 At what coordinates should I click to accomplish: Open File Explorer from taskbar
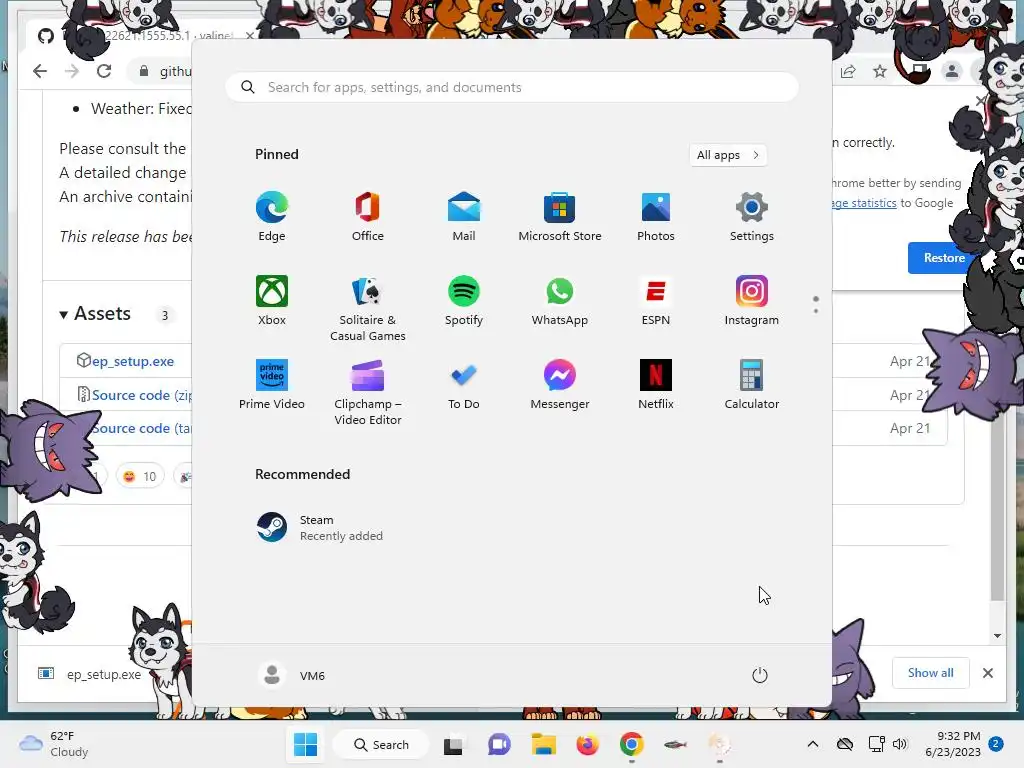(543, 744)
